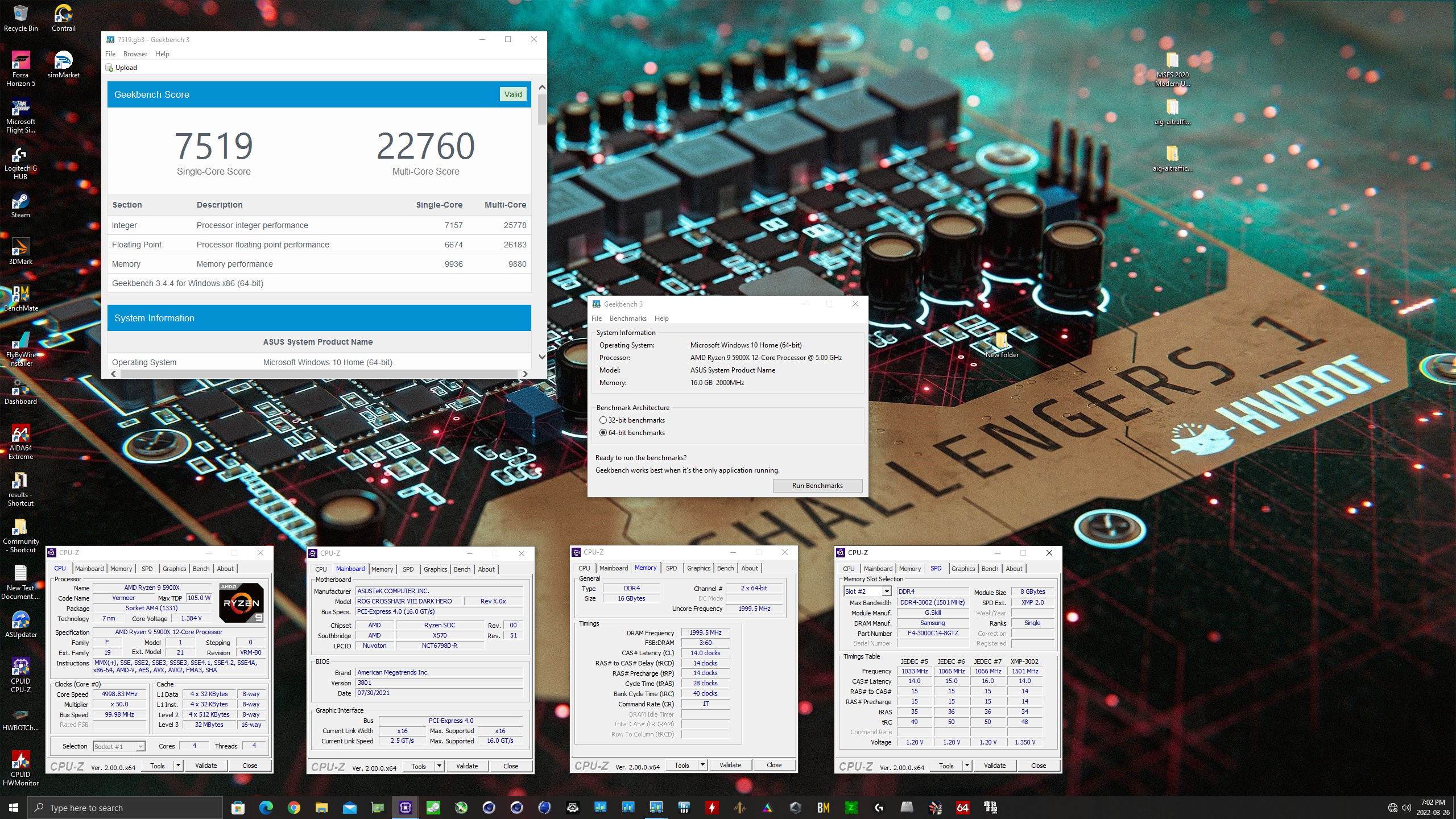Open Mail app from taskbar
Image resolution: width=1456 pixels, height=819 pixels.
click(x=349, y=808)
